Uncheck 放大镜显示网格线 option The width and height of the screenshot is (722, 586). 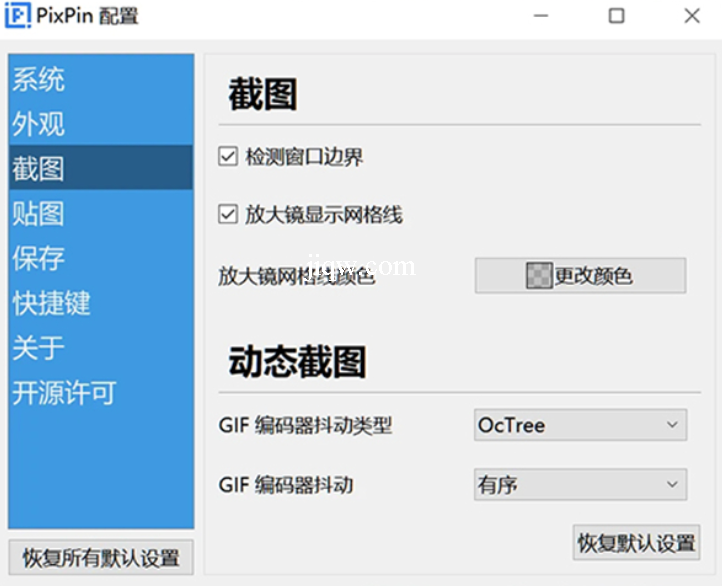tap(228, 214)
